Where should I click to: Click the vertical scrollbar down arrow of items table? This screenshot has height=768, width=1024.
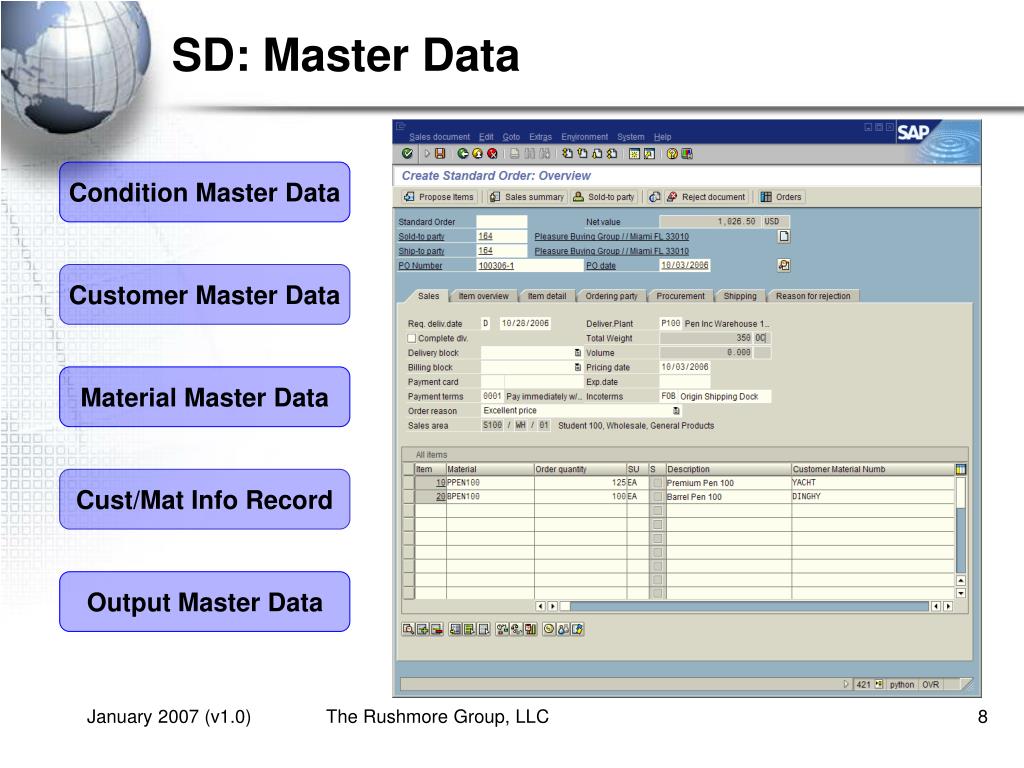click(x=961, y=593)
